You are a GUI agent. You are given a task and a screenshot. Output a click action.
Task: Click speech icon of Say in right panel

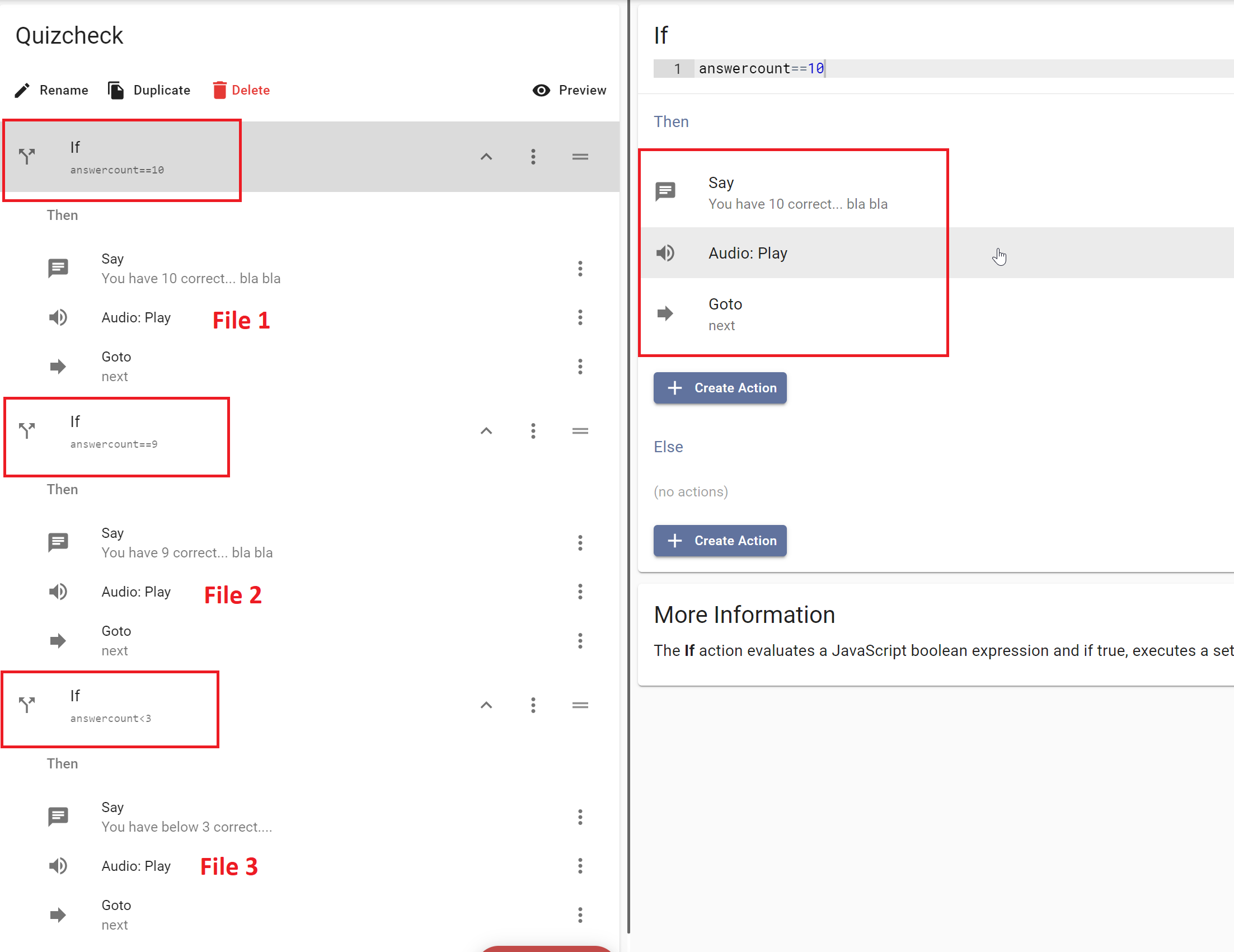click(x=665, y=191)
